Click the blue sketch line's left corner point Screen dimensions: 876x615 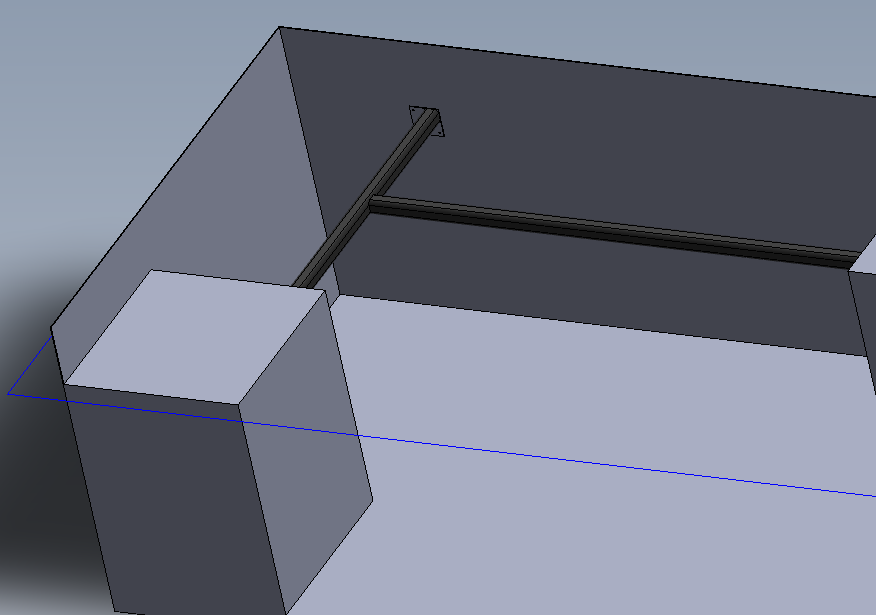click(9, 393)
